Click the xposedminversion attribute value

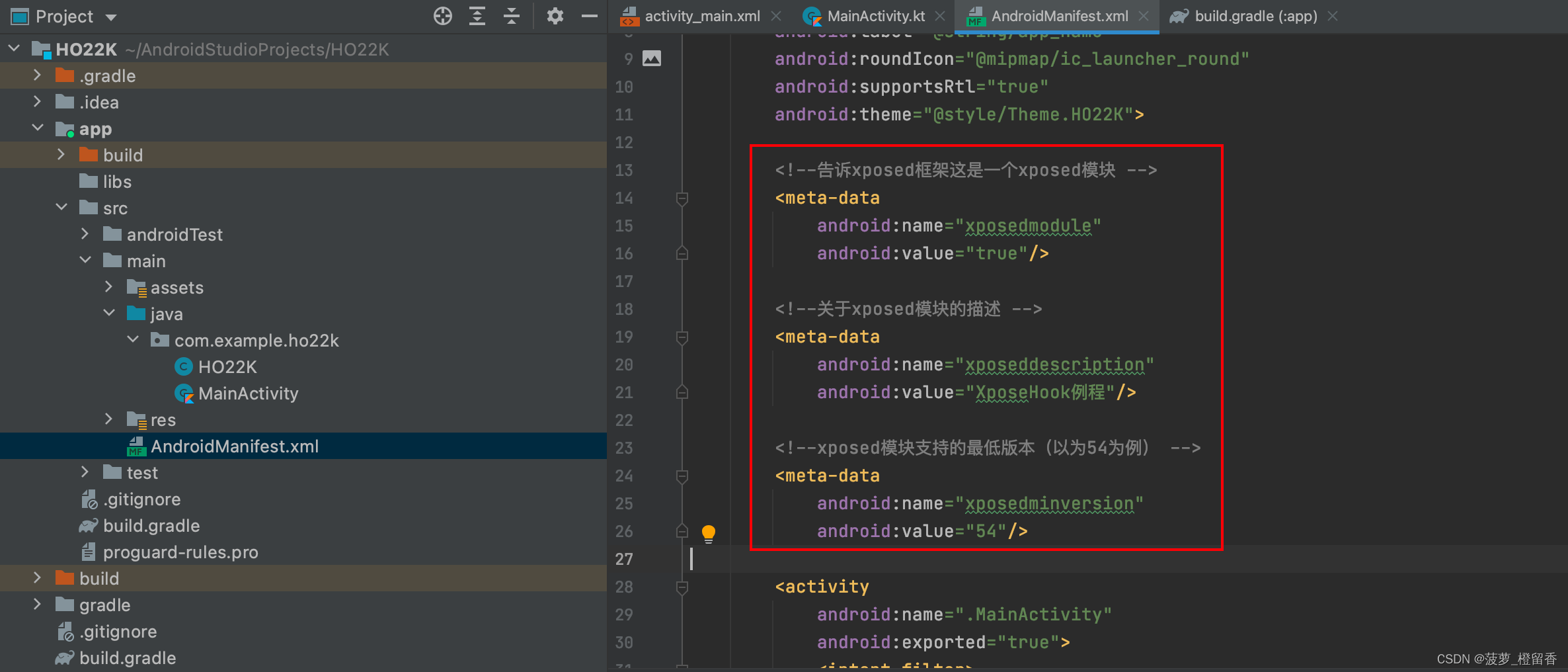point(1049,504)
